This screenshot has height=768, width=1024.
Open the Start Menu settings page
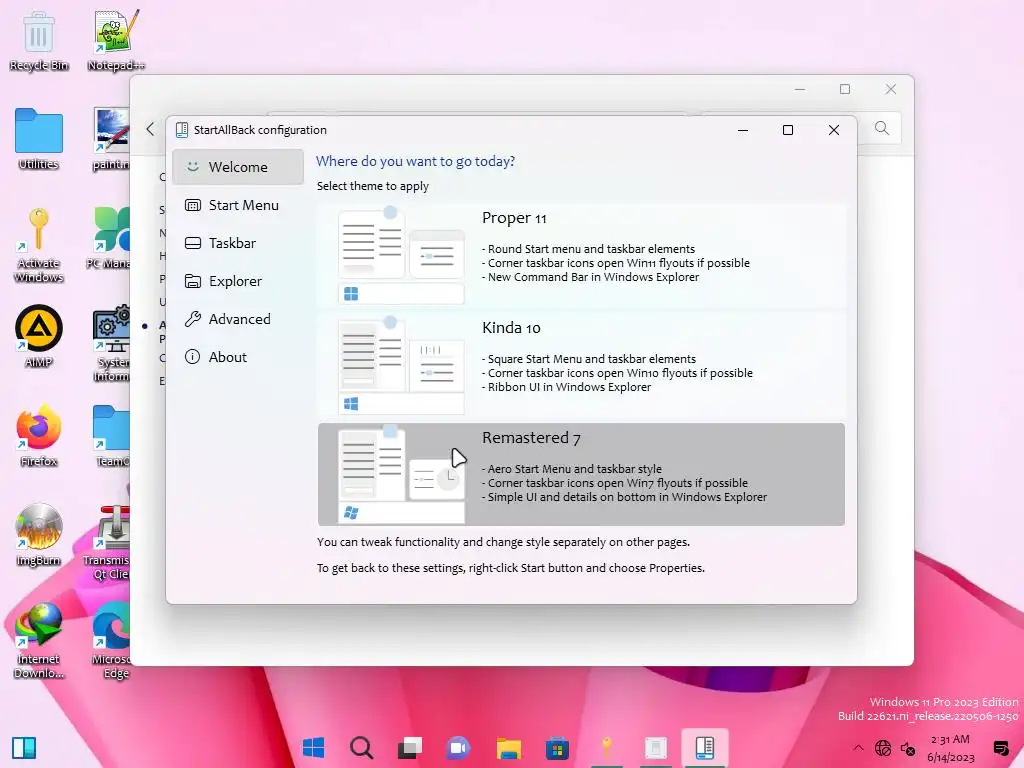coord(238,205)
